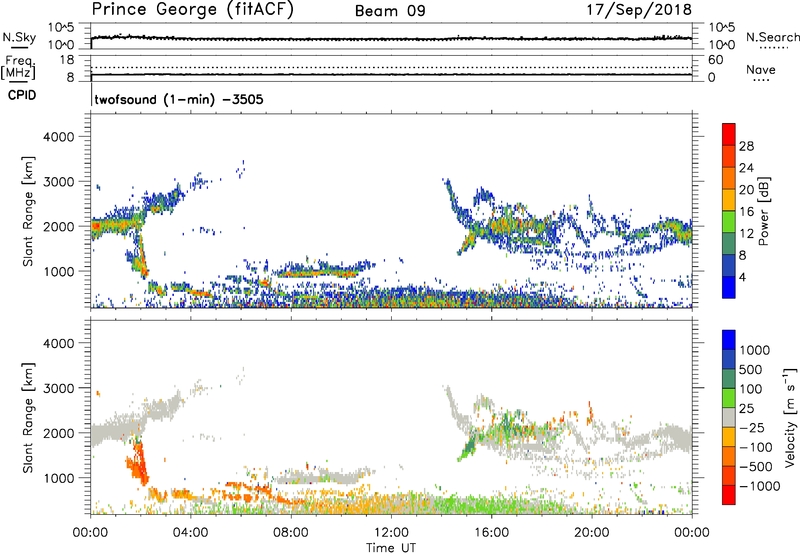Click the '3000' tick on the power panel

tap(59, 182)
